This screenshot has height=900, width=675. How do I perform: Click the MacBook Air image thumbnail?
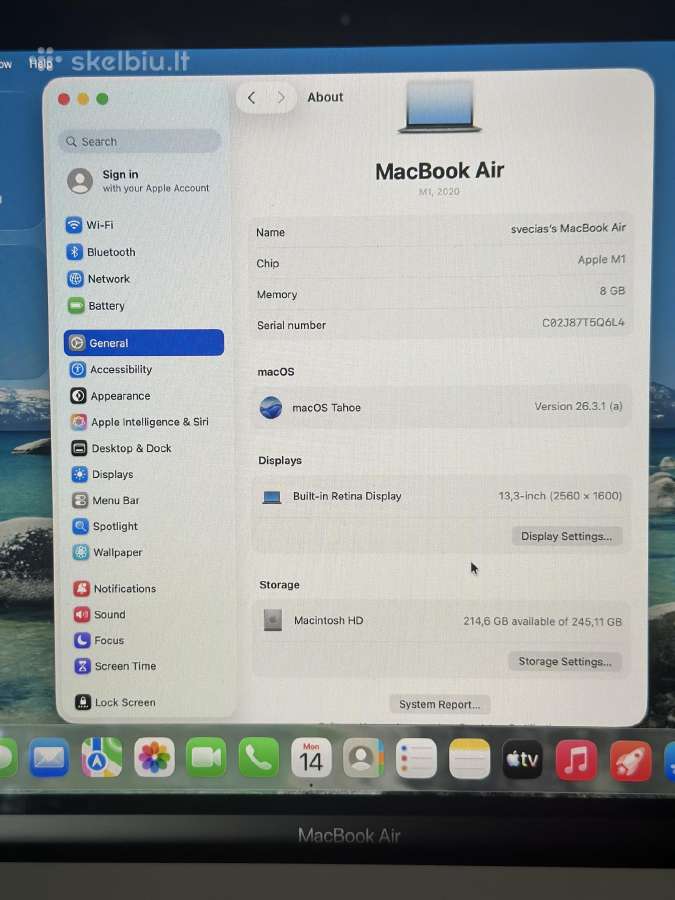point(440,107)
